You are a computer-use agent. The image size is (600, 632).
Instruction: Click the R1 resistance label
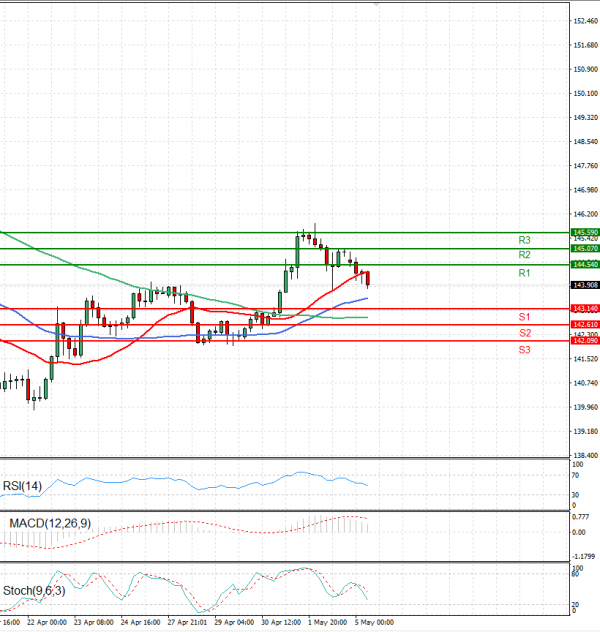(x=524, y=273)
